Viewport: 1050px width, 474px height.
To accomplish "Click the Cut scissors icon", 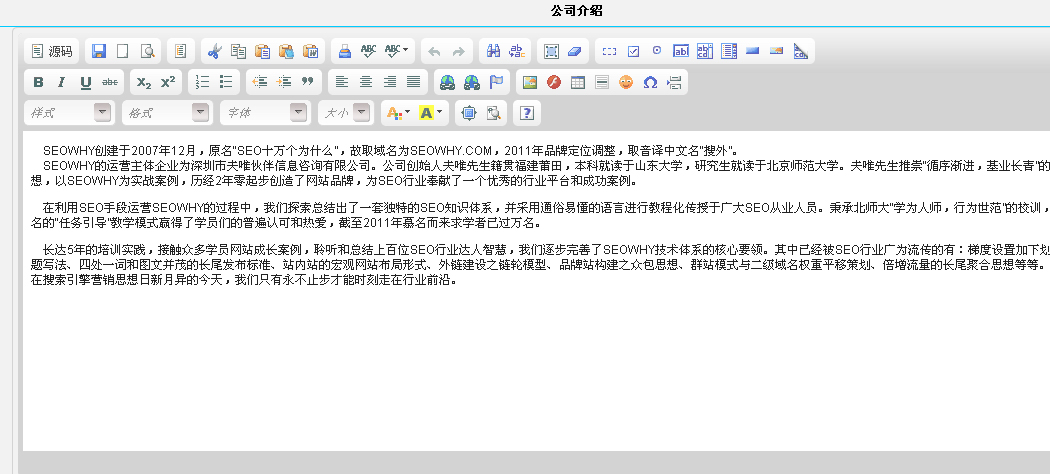I will click(214, 51).
